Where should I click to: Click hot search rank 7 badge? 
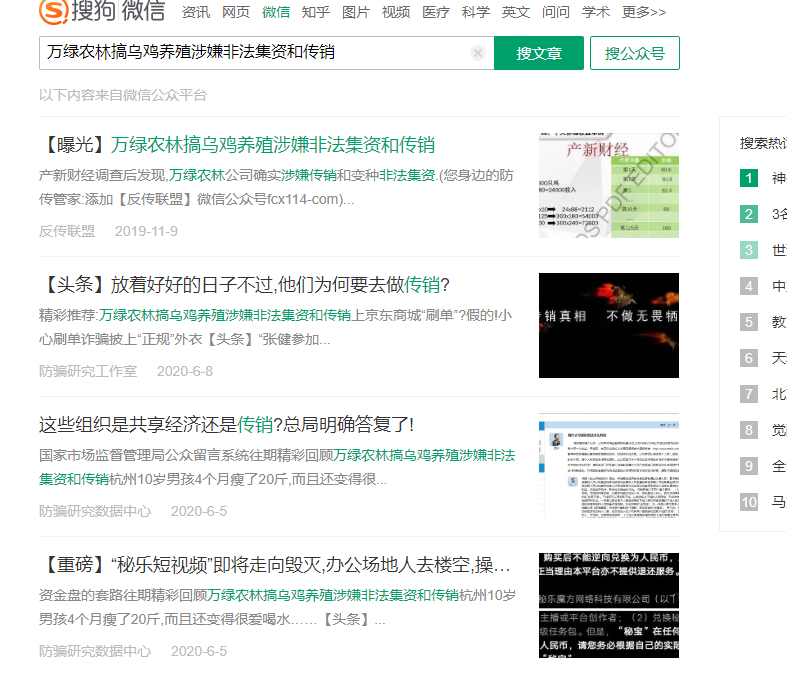click(x=749, y=394)
